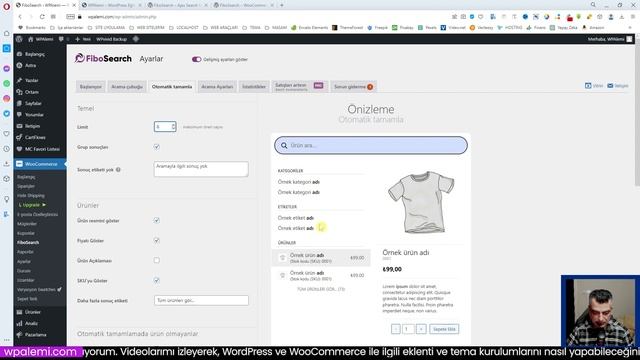Image resolution: width=640 pixels, height=360 pixels.
Task: Reload the page with browser refresh button
Action: [x=42, y=17]
